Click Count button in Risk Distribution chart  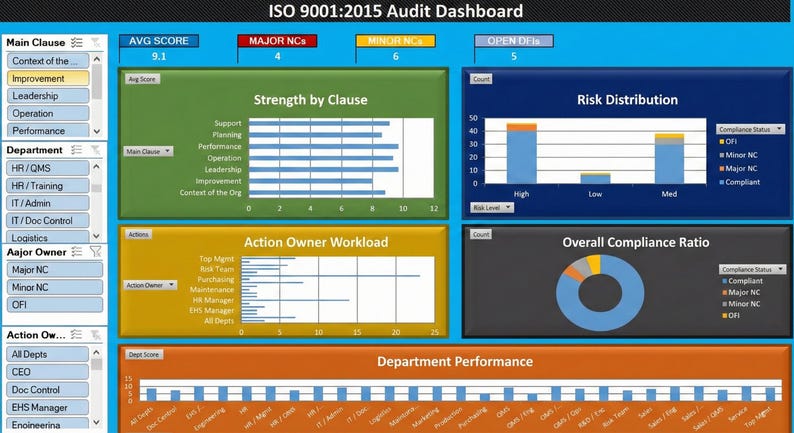pyautogui.click(x=481, y=79)
